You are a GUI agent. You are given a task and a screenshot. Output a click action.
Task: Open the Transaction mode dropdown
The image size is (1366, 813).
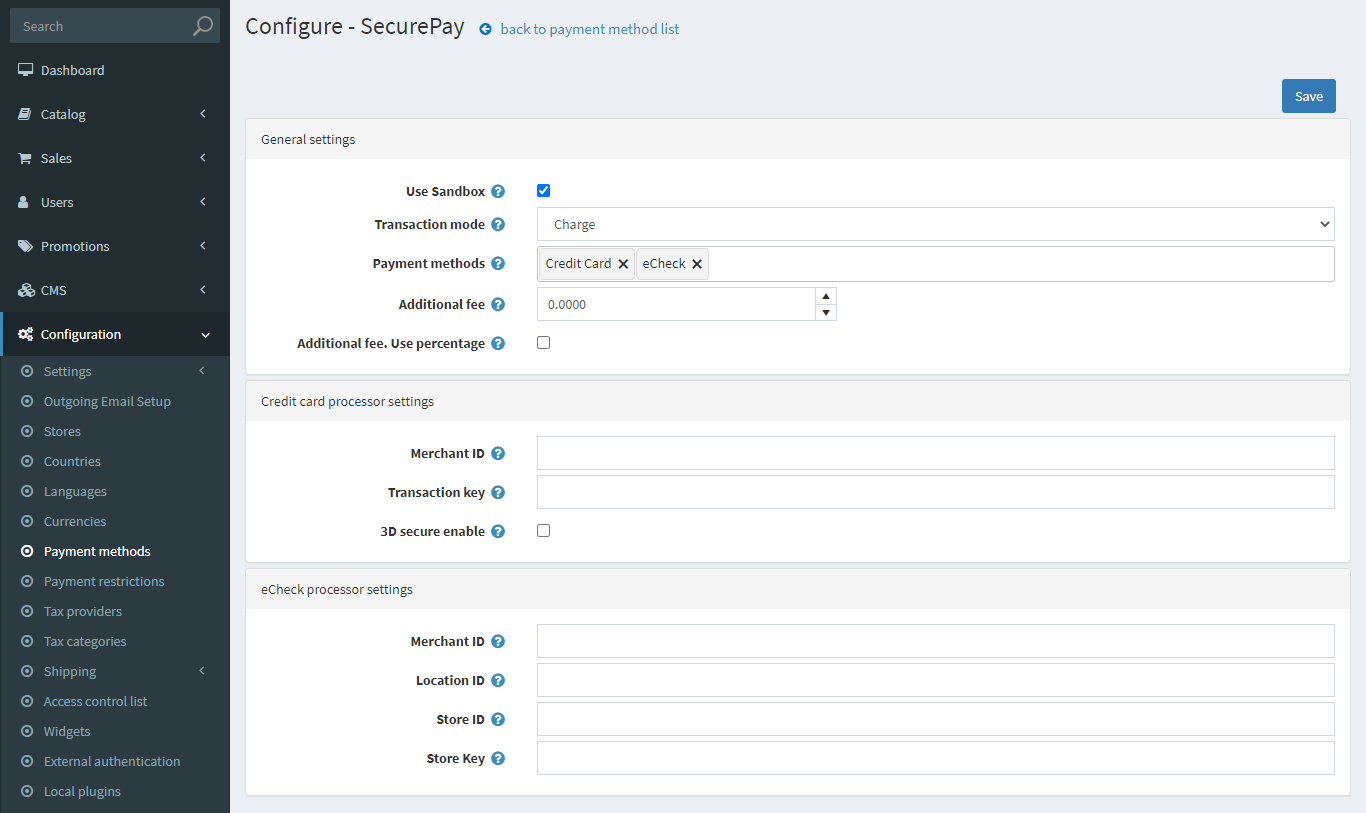point(936,224)
